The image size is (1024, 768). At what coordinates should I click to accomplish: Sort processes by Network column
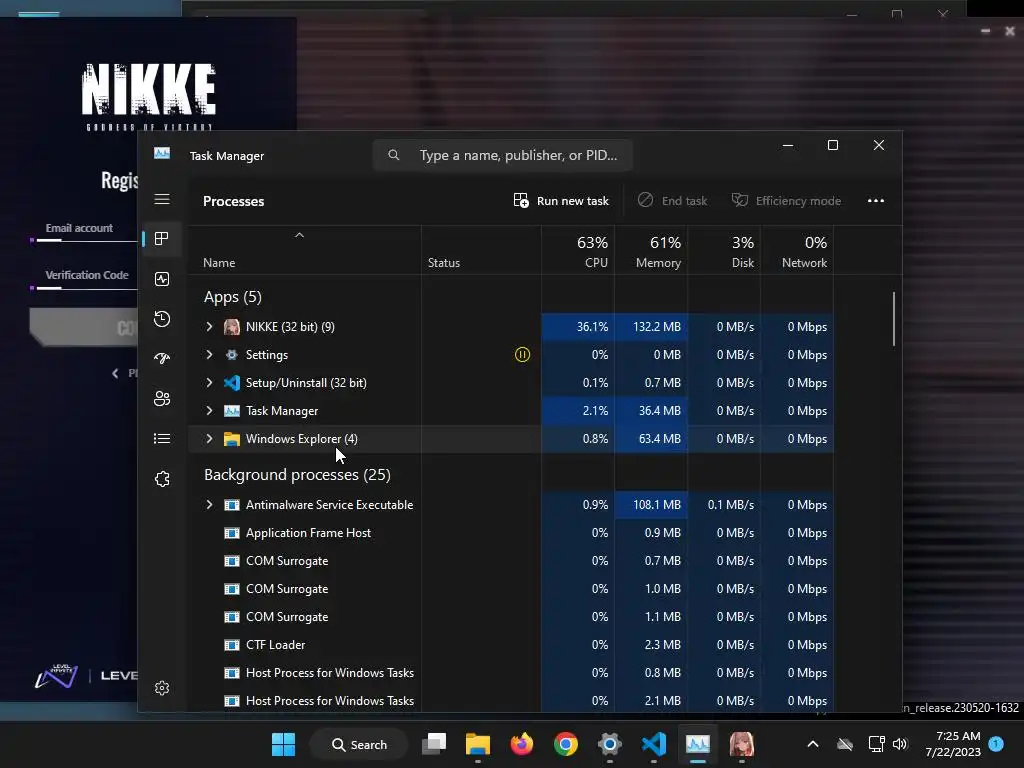tap(797, 251)
